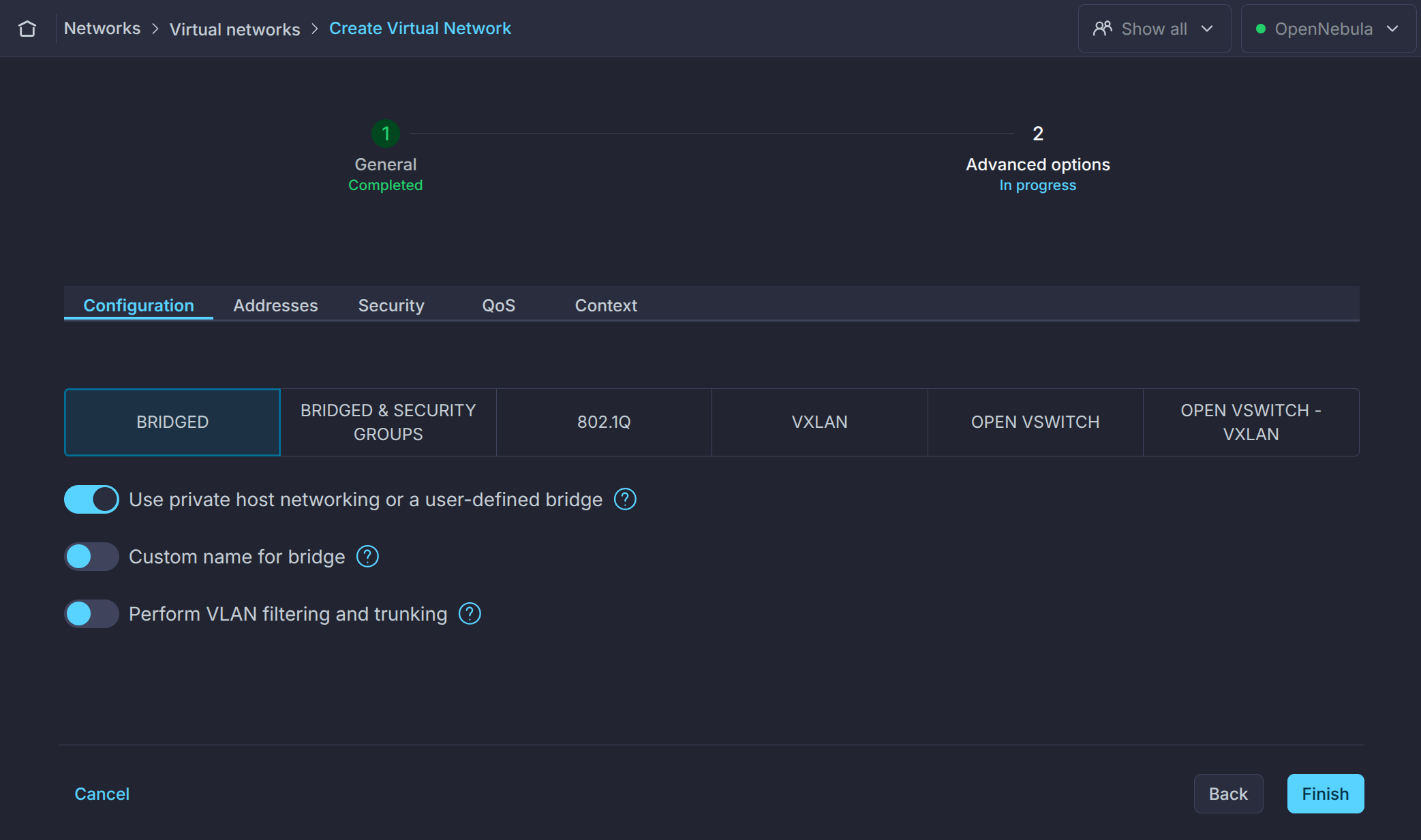The image size is (1421, 840).
Task: Open help for private host networking option
Action: click(x=625, y=499)
